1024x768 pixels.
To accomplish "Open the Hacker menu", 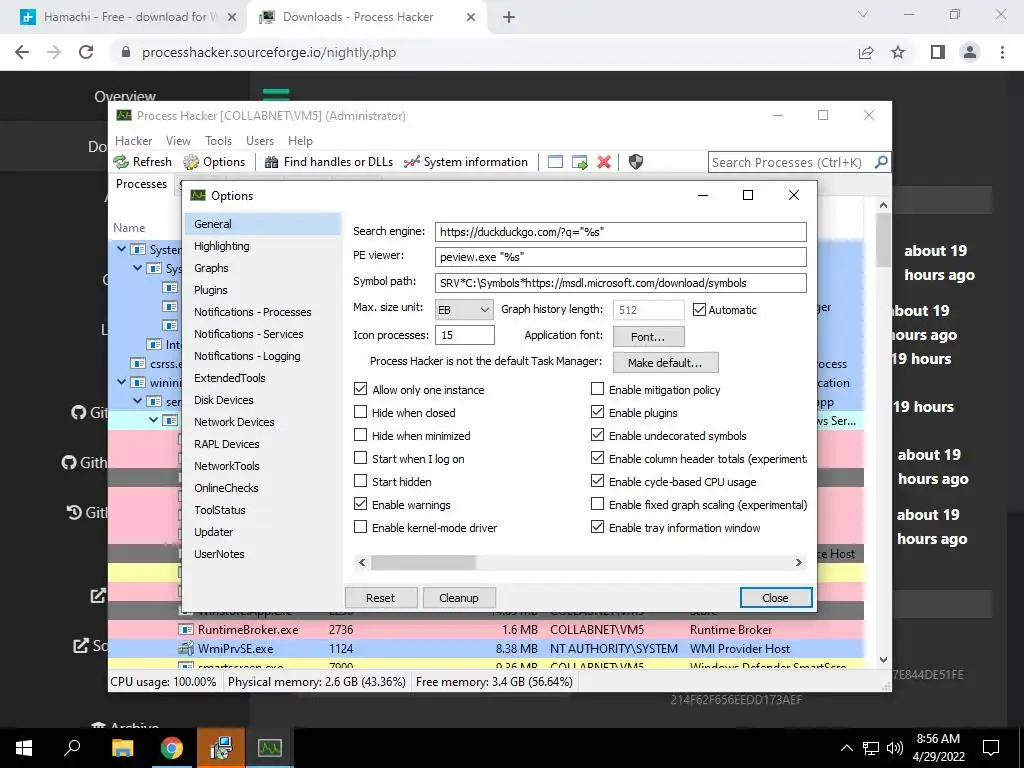I will [x=133, y=140].
